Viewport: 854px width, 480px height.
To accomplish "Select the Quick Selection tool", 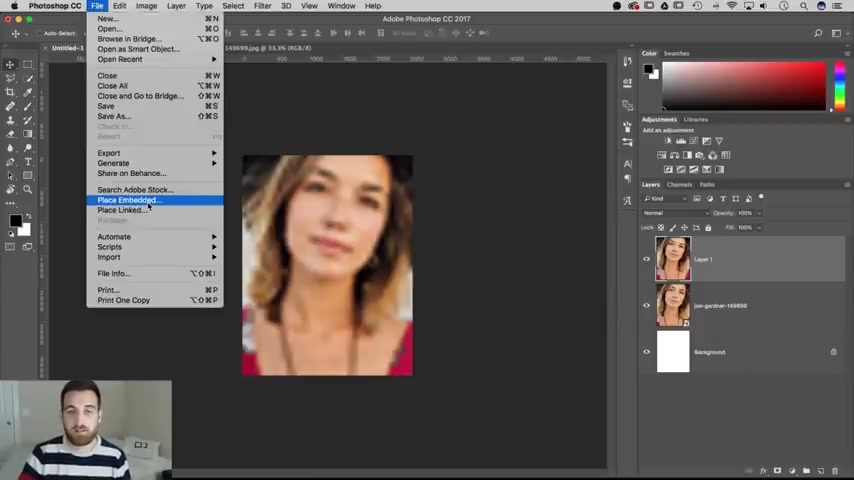I will click(28, 78).
